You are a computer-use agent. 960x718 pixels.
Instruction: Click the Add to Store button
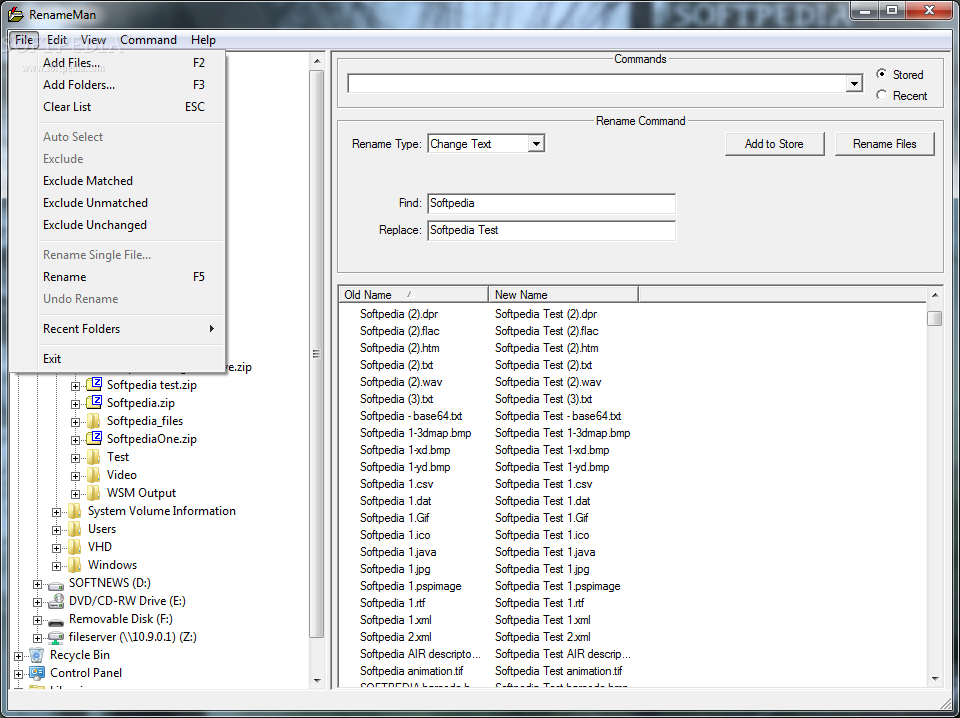774,144
